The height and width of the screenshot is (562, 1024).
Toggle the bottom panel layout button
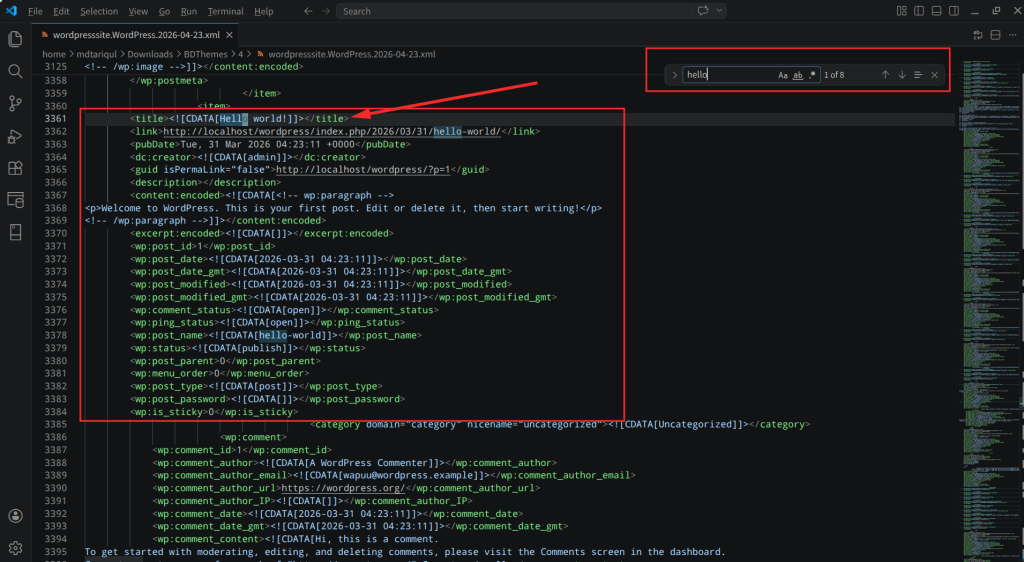936,11
